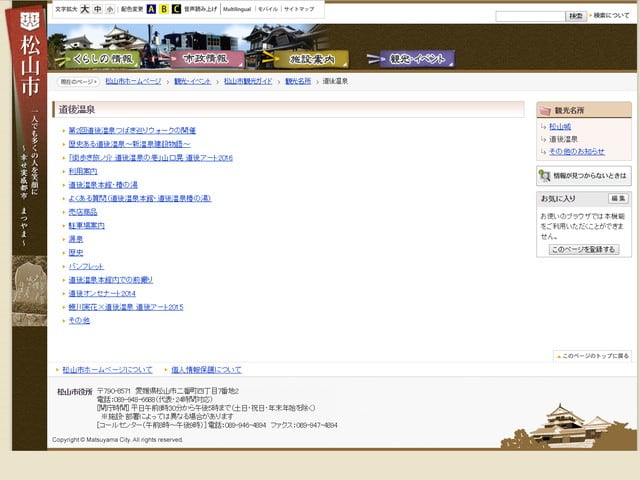Choose color scheme A

click(x=151, y=9)
